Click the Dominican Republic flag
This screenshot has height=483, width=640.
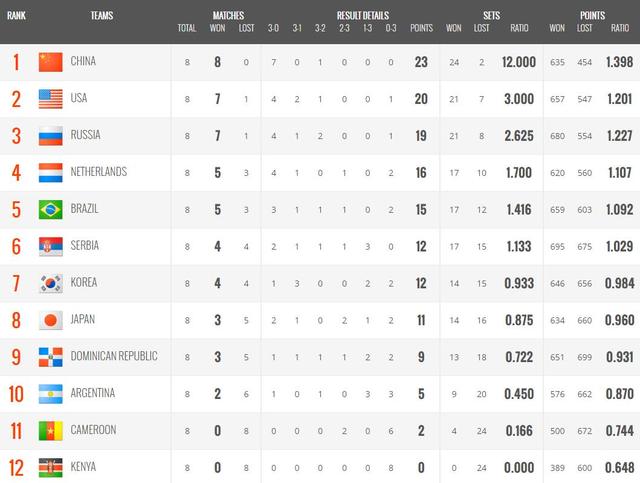pyautogui.click(x=50, y=356)
